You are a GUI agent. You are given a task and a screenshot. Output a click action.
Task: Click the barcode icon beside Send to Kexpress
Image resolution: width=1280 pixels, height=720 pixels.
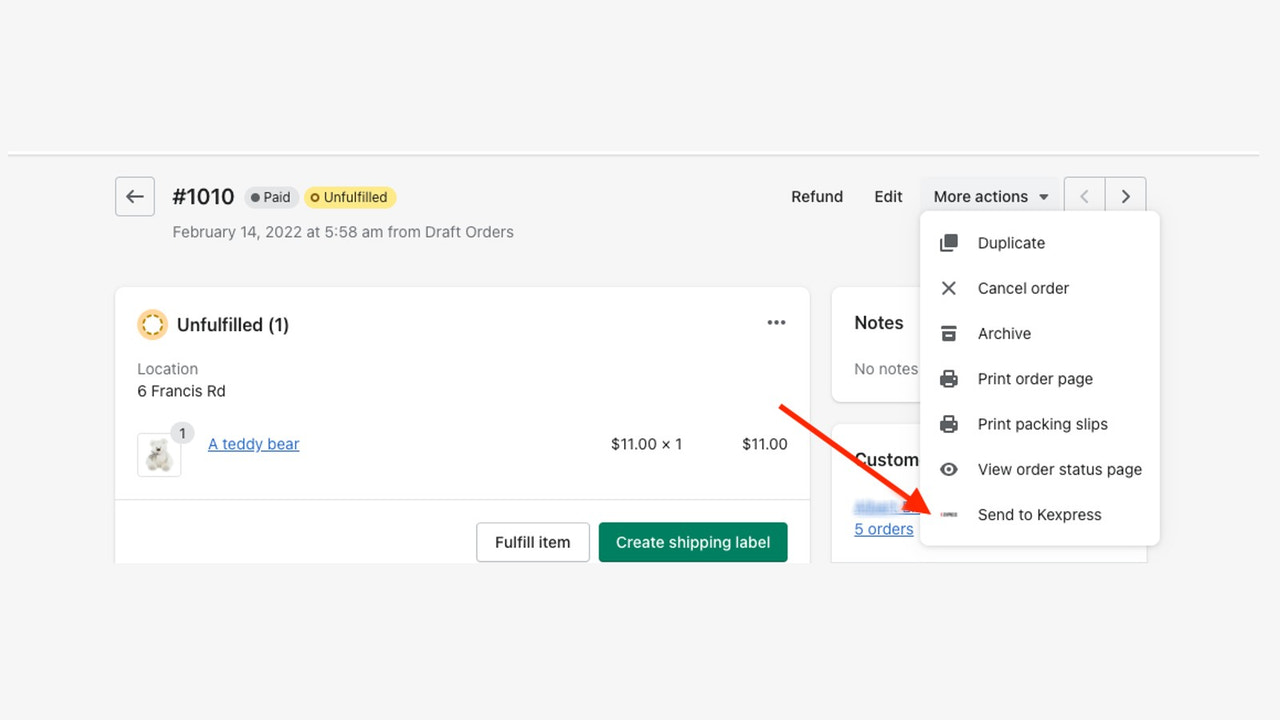(x=947, y=514)
